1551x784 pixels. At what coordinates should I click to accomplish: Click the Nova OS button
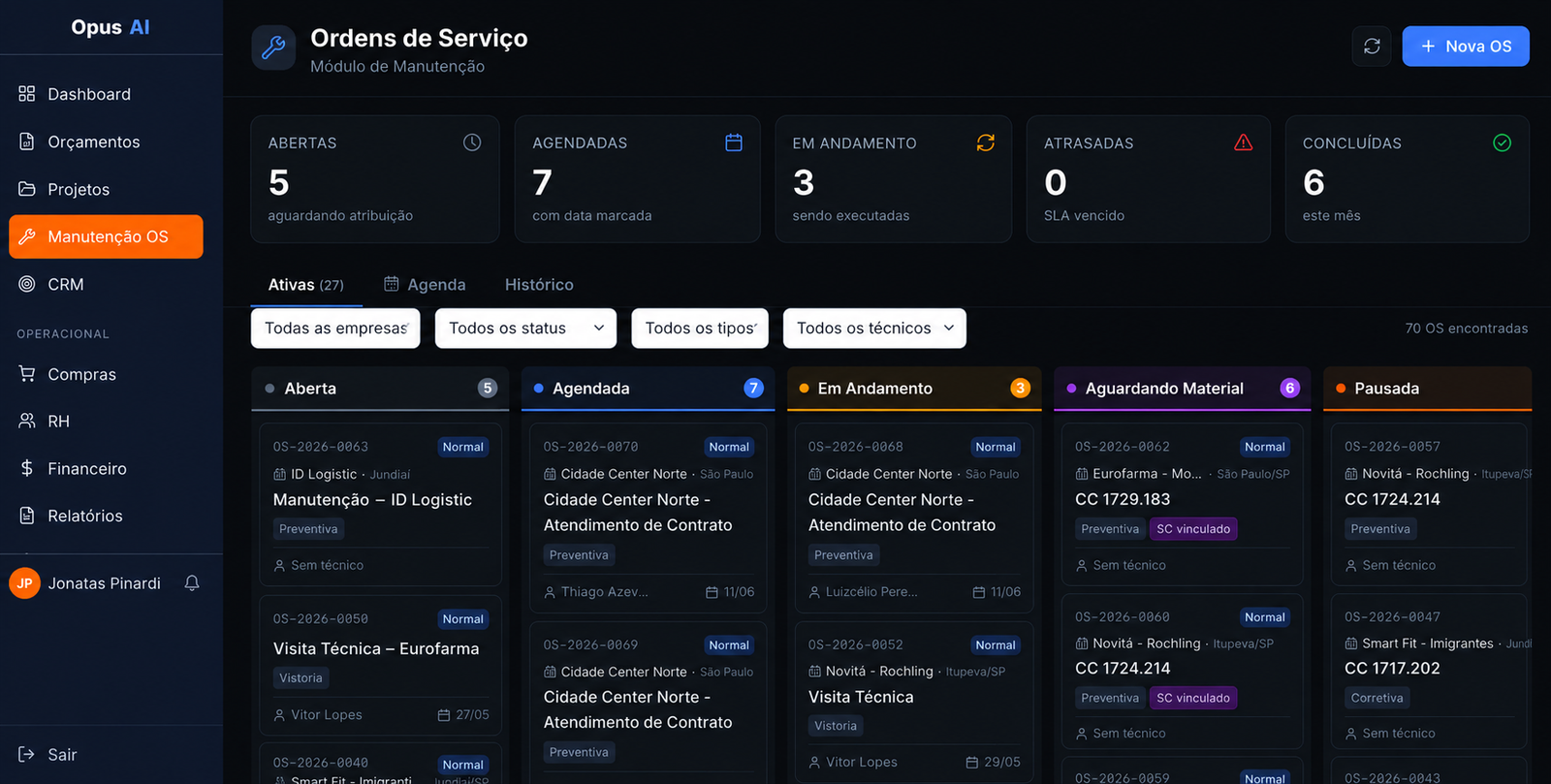pyautogui.click(x=1466, y=47)
